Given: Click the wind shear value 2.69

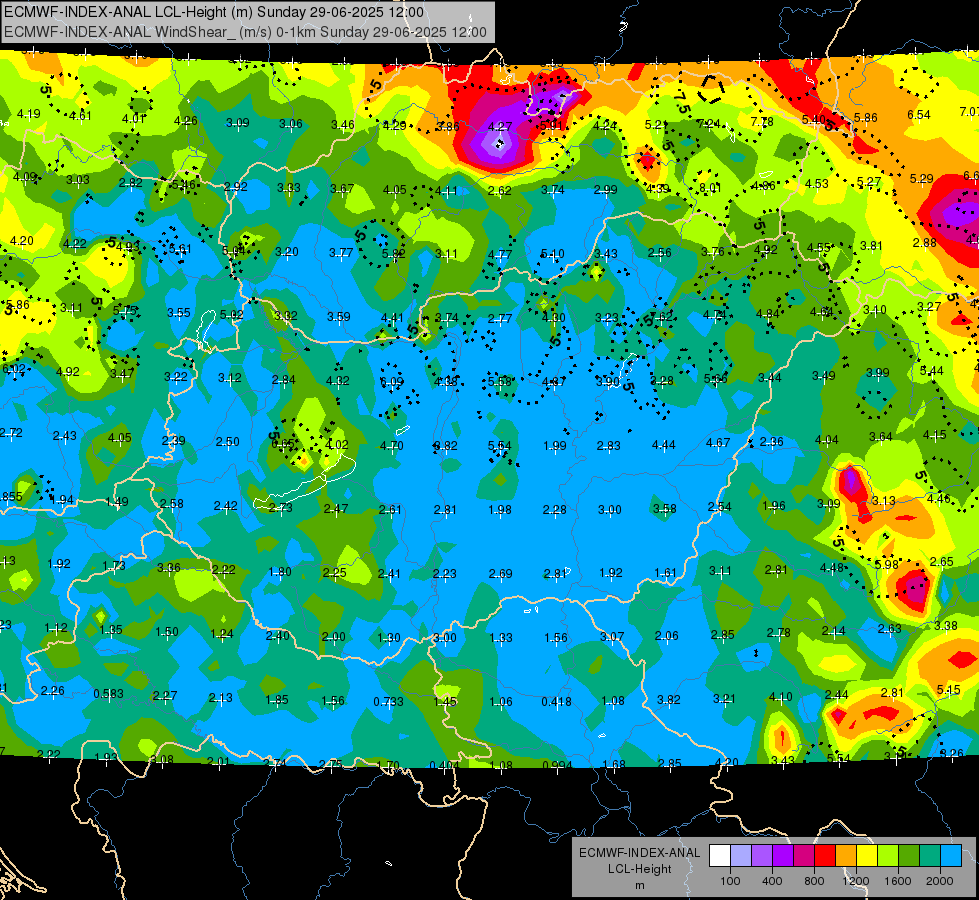Looking at the screenshot, I should pyautogui.click(x=501, y=574).
